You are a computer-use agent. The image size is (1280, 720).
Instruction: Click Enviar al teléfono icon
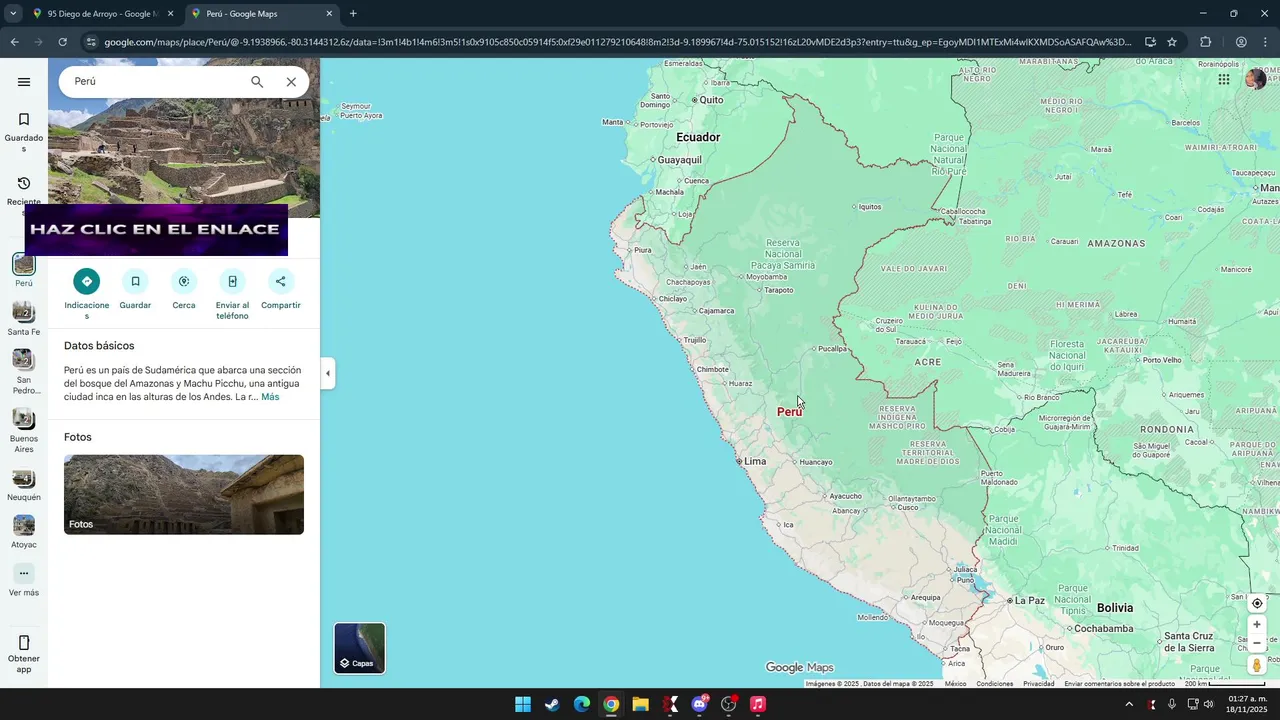coord(232,281)
